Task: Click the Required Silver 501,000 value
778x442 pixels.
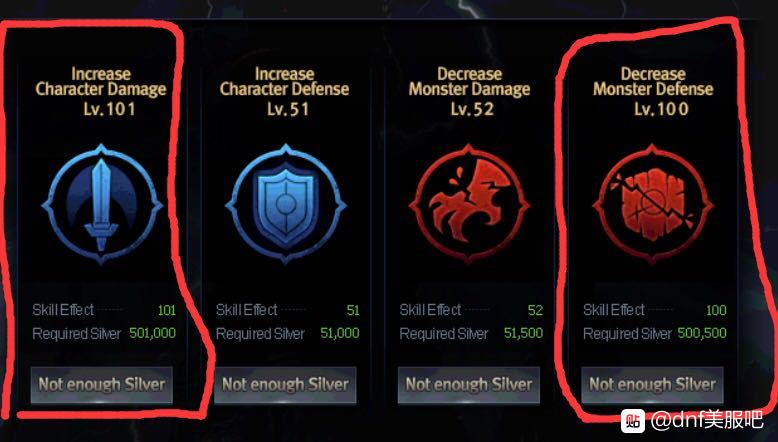Action: click(x=152, y=333)
